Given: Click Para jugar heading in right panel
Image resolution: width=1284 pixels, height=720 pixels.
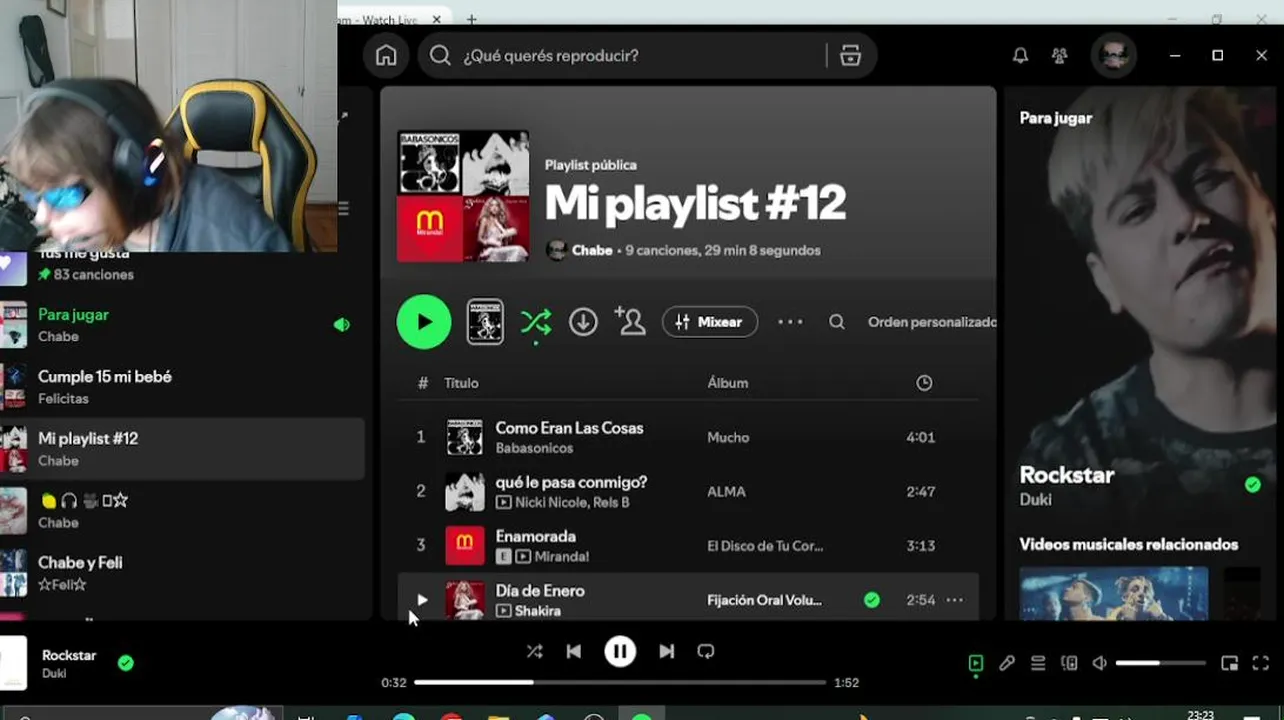Looking at the screenshot, I should (x=1056, y=118).
